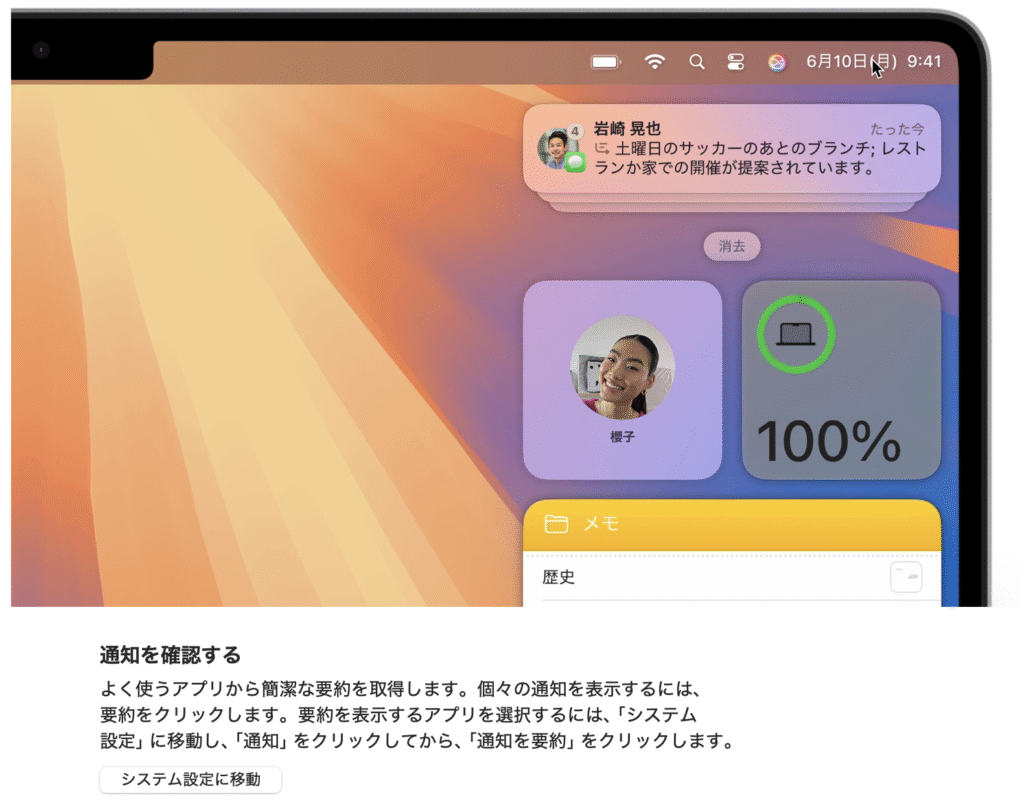This screenshot has width=1024, height=804.
Task: Activate the Siri icon in menu bar
Action: (x=776, y=62)
